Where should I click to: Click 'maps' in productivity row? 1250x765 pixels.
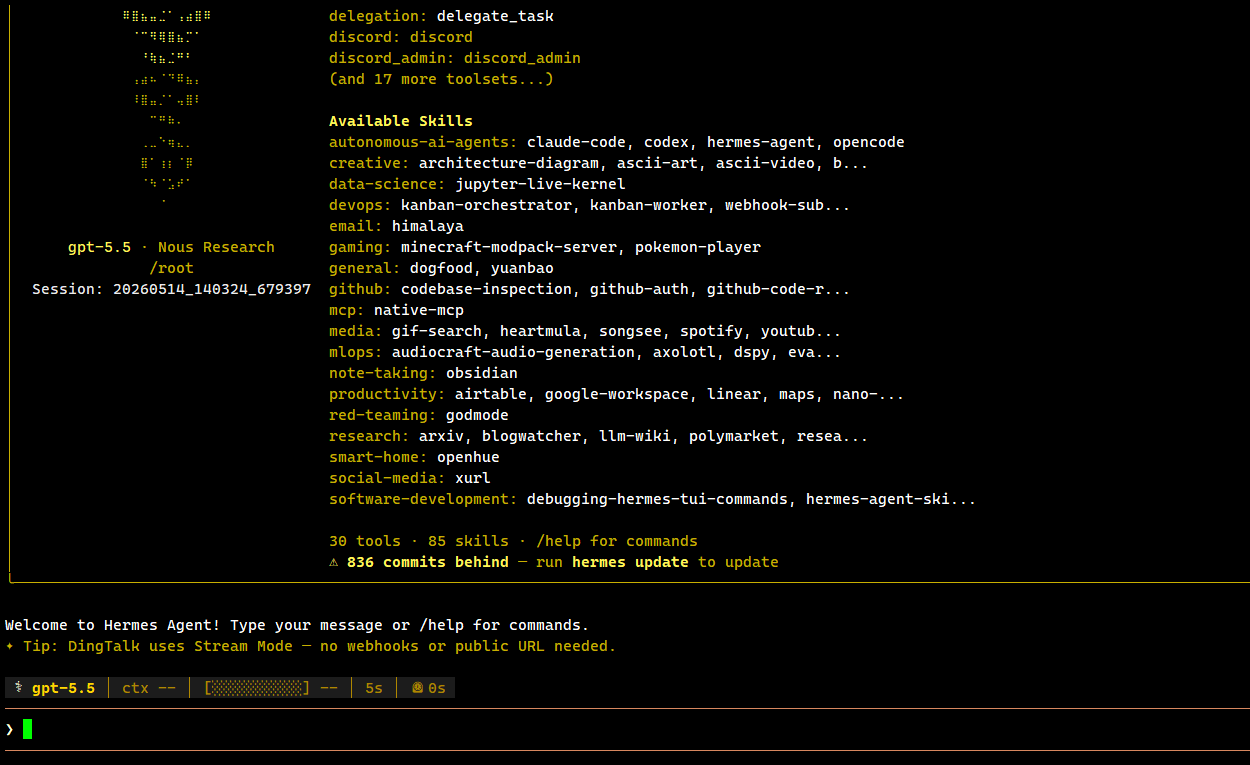[x=797, y=394]
